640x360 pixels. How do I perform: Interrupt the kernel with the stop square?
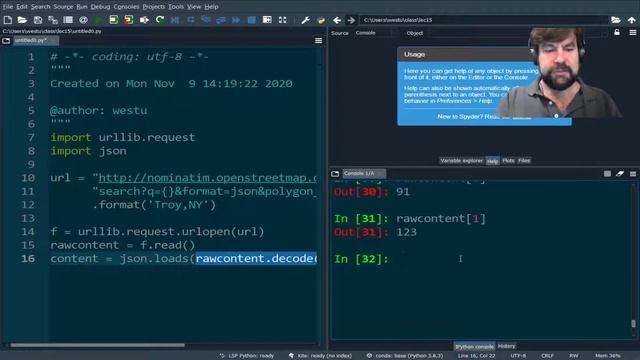coord(607,173)
